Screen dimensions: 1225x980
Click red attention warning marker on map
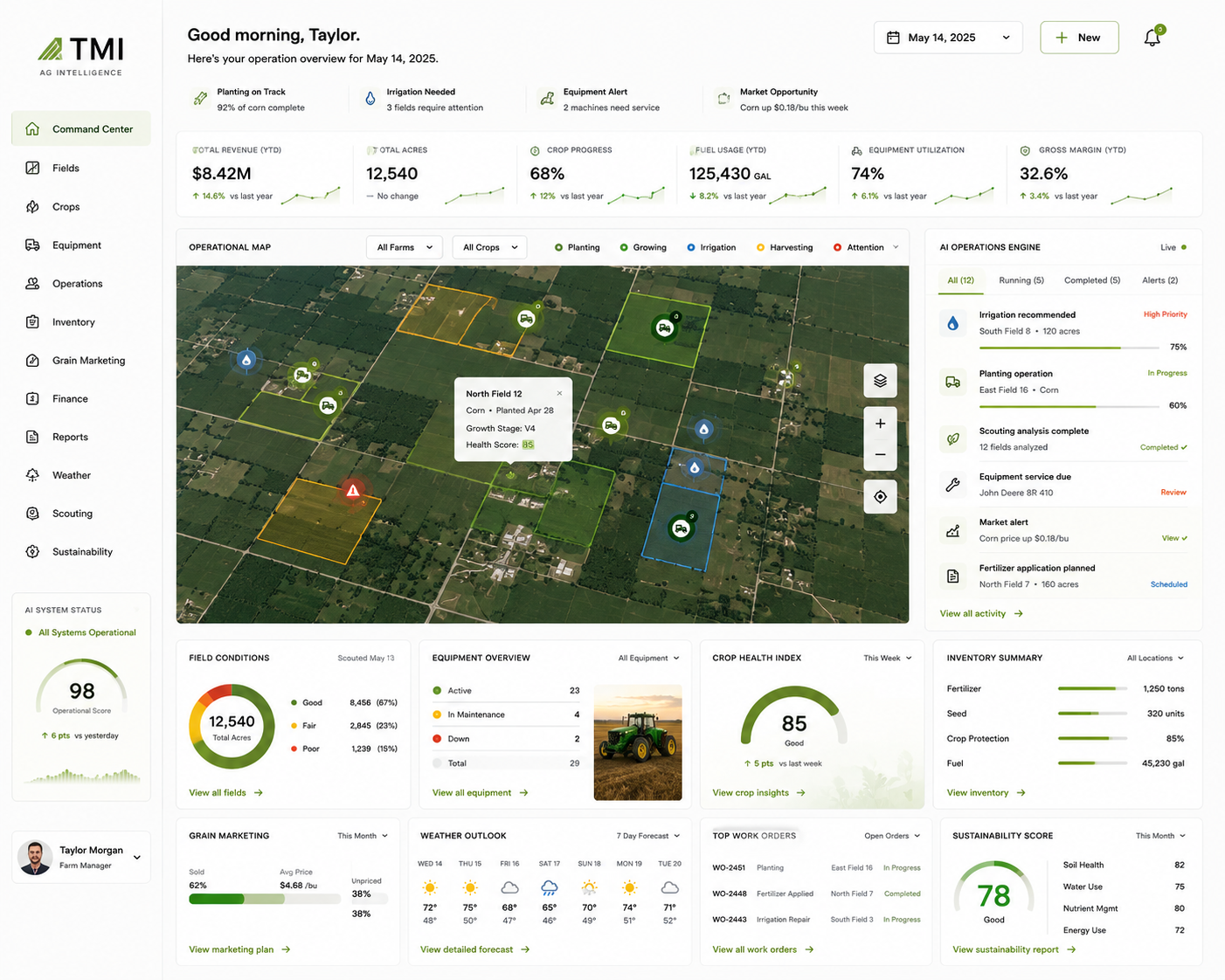[353, 491]
